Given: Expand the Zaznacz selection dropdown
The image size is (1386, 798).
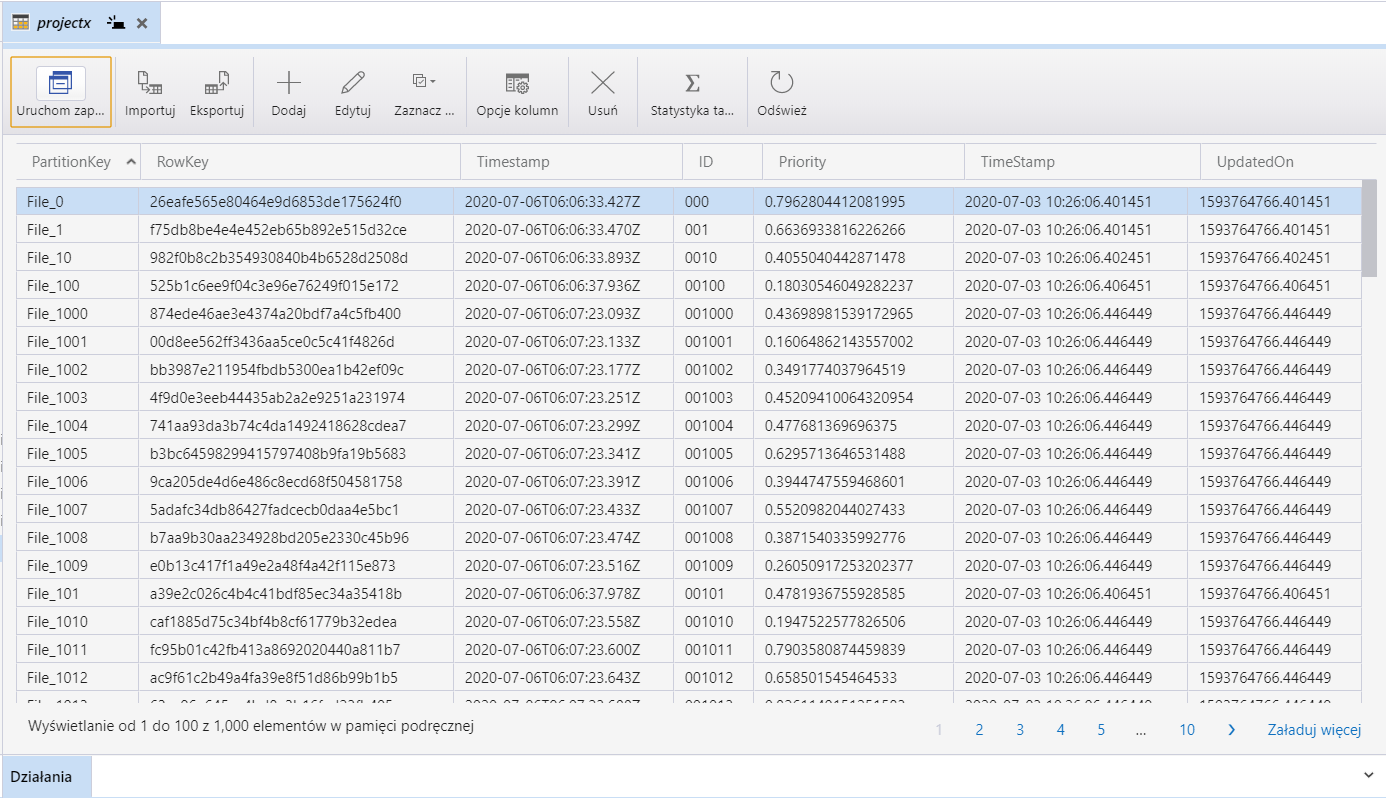Looking at the screenshot, I should click(x=424, y=83).
